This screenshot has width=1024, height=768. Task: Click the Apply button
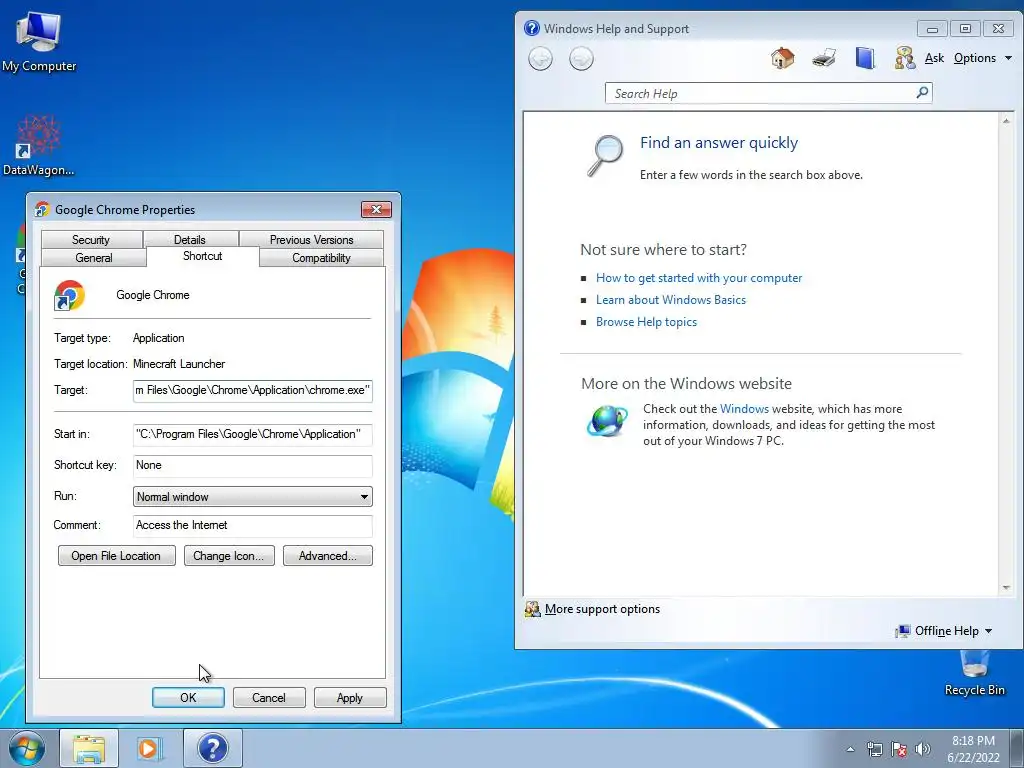350,697
